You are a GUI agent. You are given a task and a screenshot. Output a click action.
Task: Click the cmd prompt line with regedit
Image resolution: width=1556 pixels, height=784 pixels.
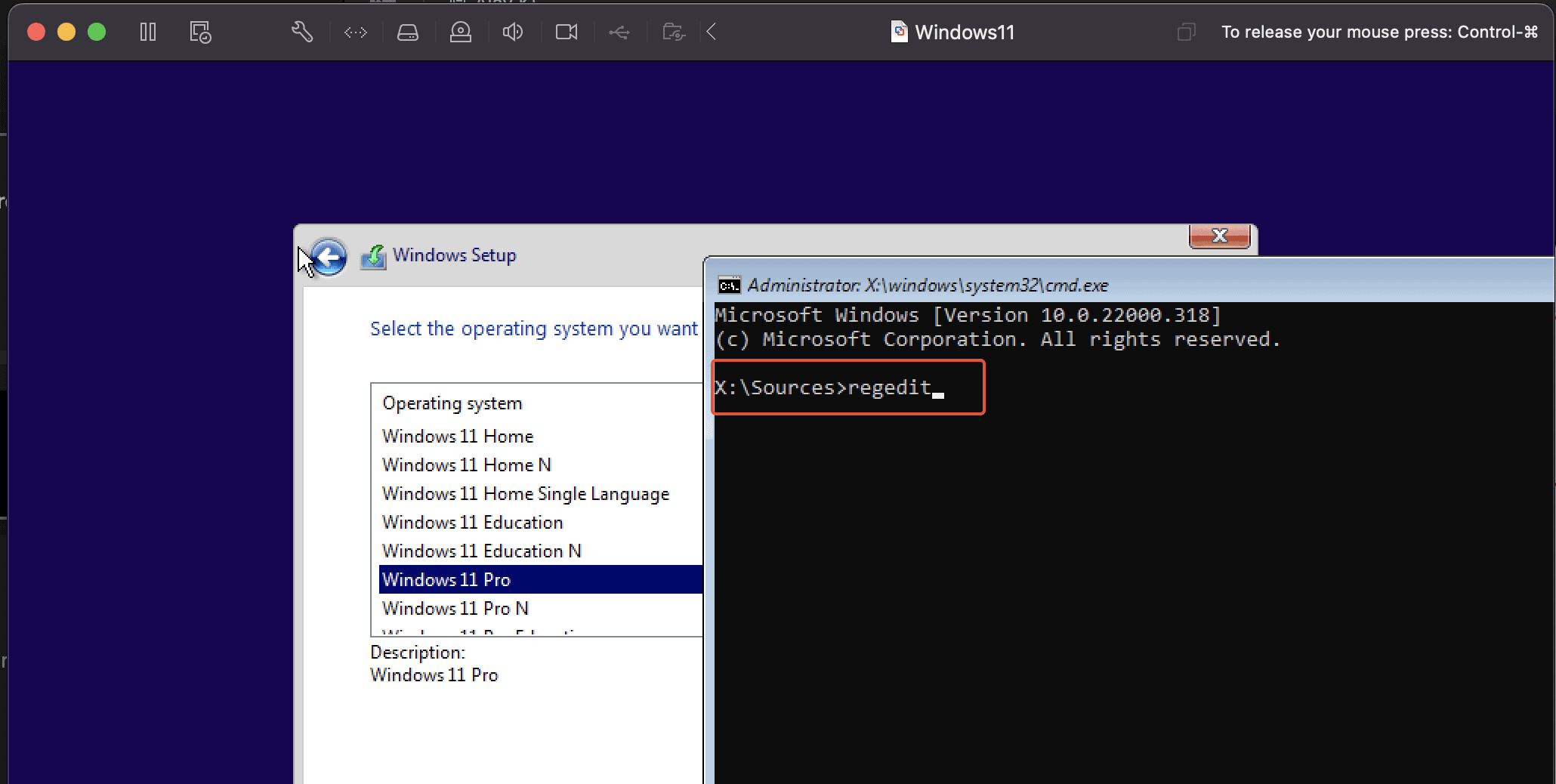(x=829, y=387)
